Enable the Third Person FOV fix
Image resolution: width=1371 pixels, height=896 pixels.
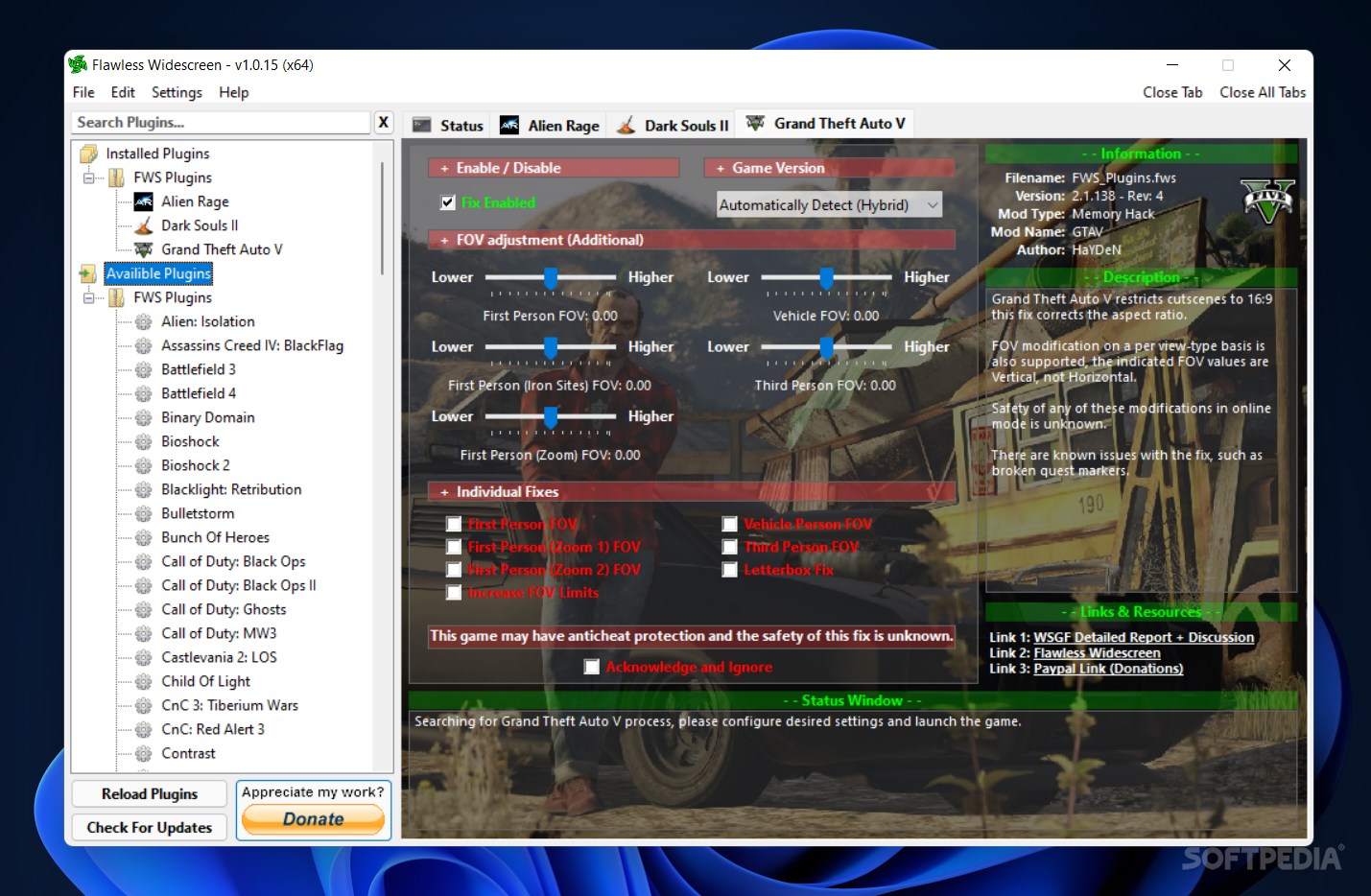click(729, 547)
